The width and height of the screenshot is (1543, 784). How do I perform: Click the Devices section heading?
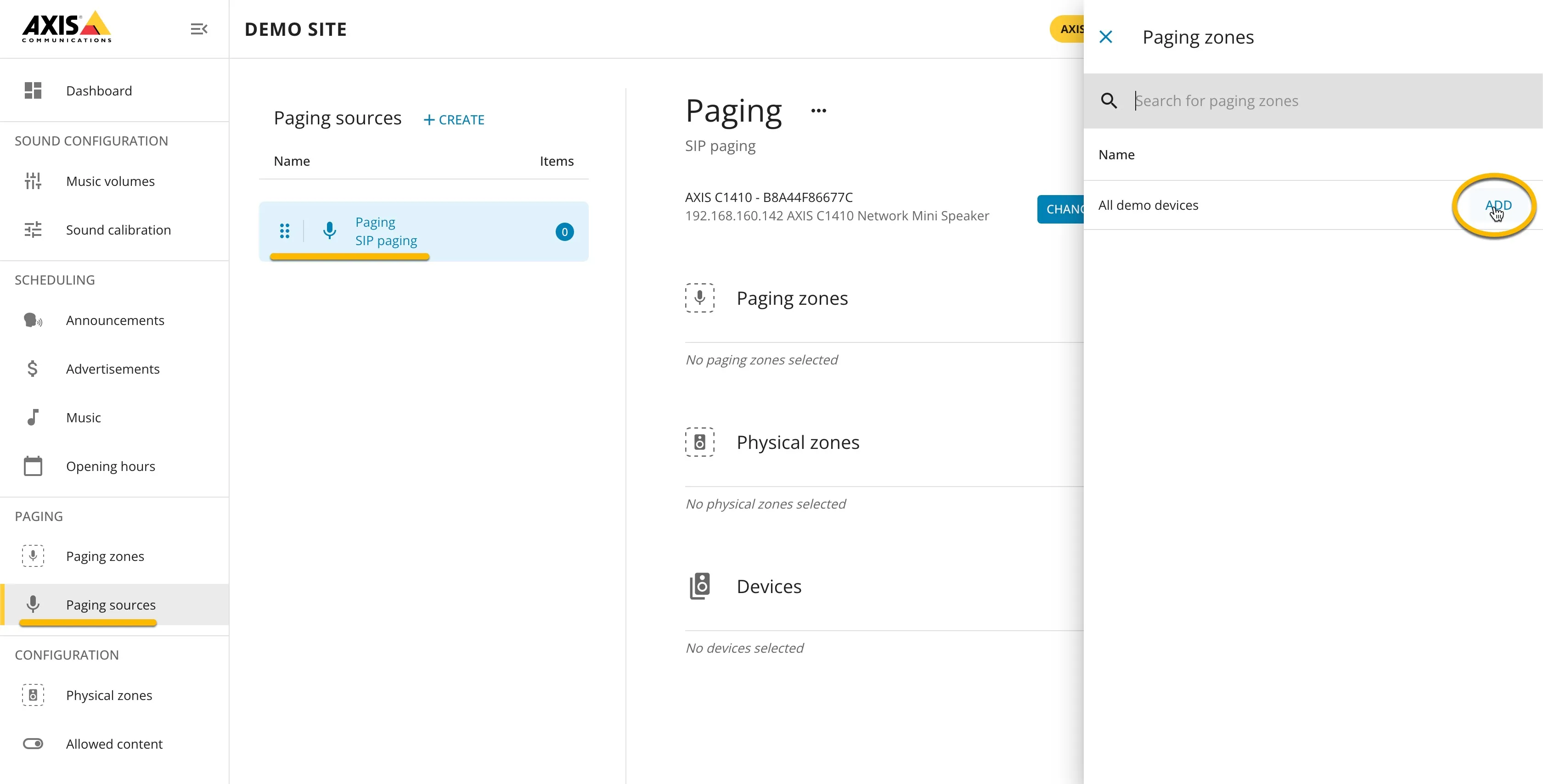[768, 586]
